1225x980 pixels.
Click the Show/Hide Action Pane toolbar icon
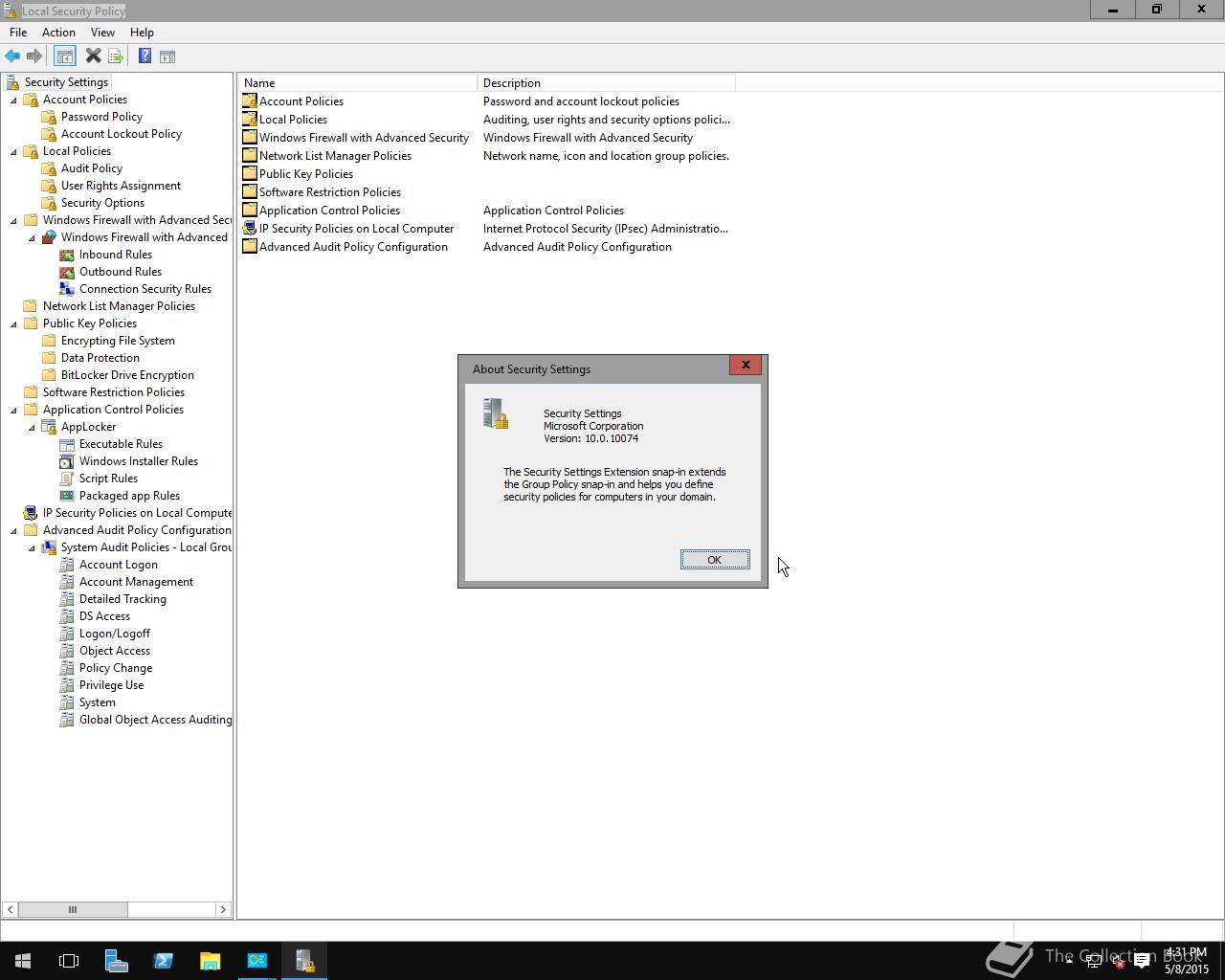tap(167, 56)
